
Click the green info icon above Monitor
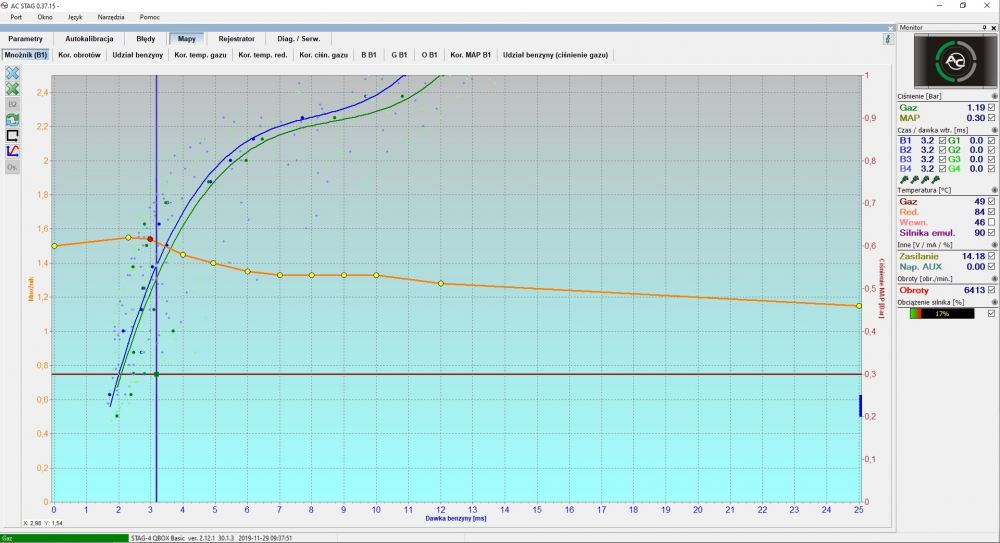(888, 39)
